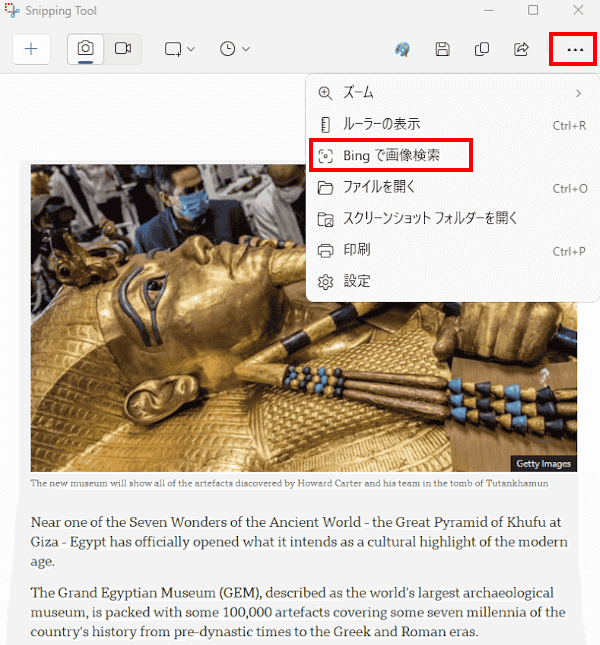This screenshot has height=645, width=600.
Task: Select 印刷 from the menu
Action: click(452, 250)
